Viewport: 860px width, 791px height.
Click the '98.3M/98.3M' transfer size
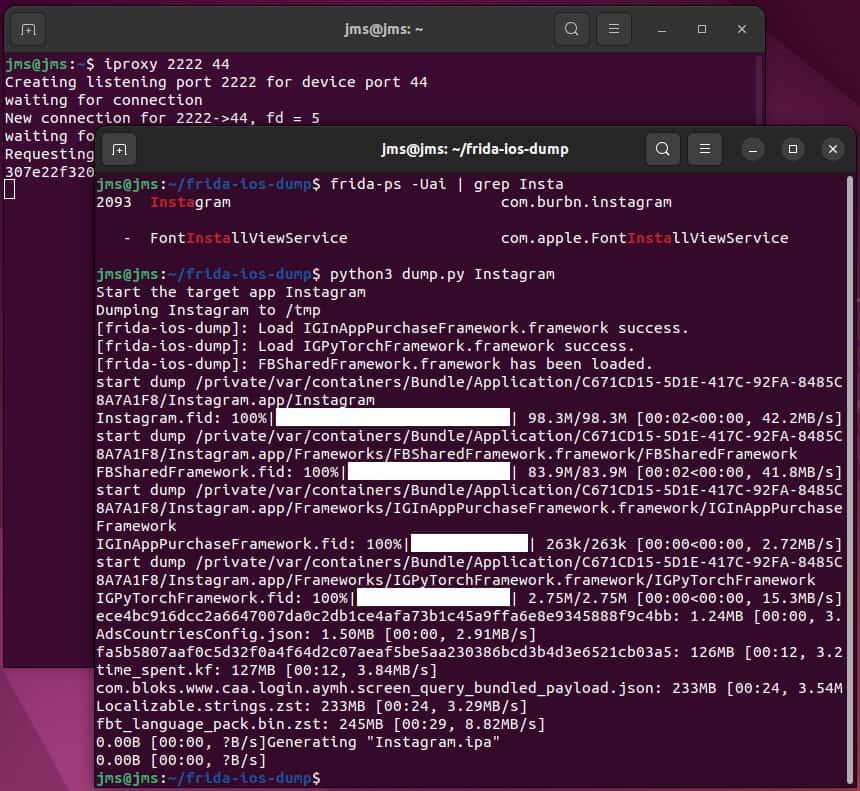[577, 418]
